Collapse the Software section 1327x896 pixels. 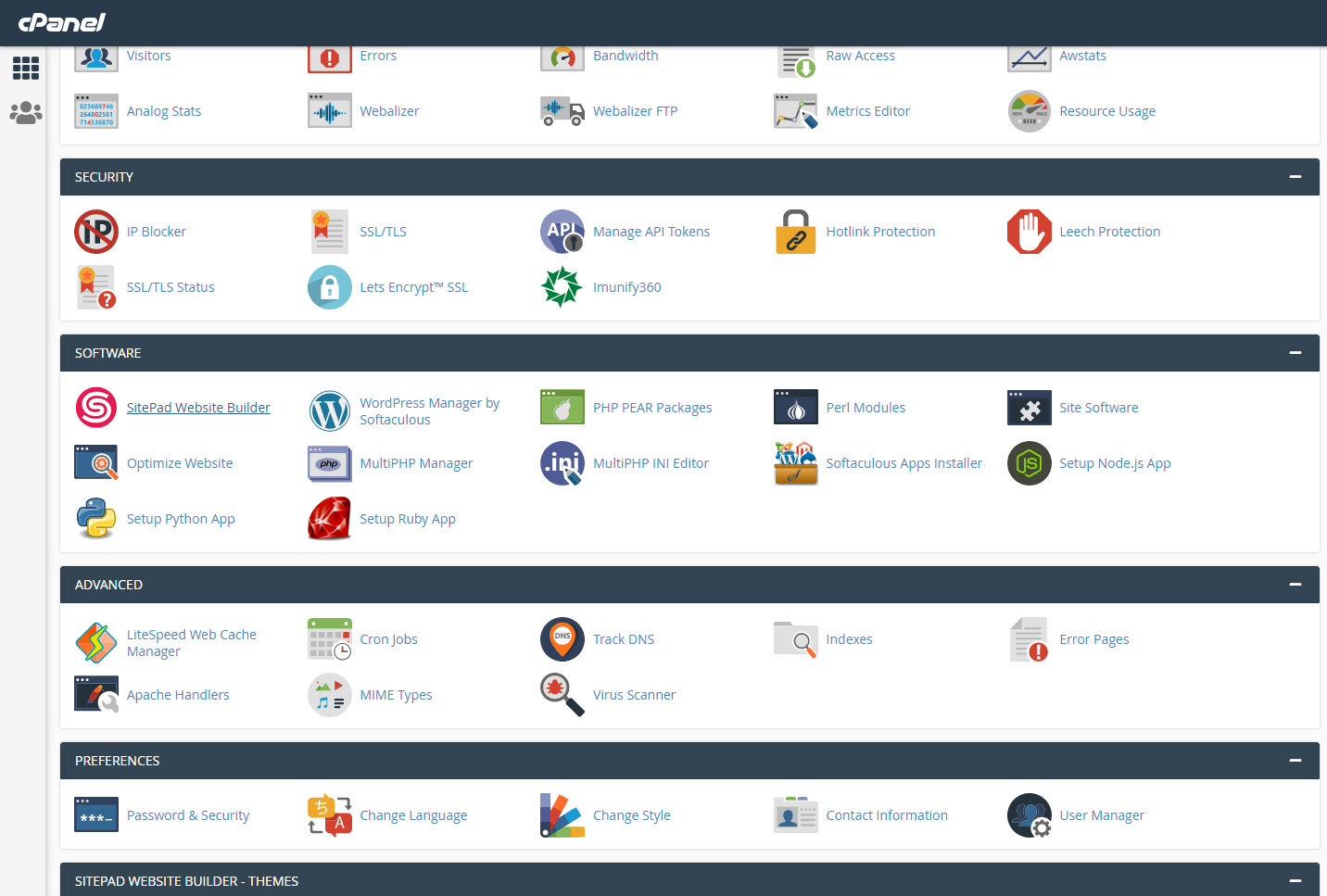[x=1295, y=353]
